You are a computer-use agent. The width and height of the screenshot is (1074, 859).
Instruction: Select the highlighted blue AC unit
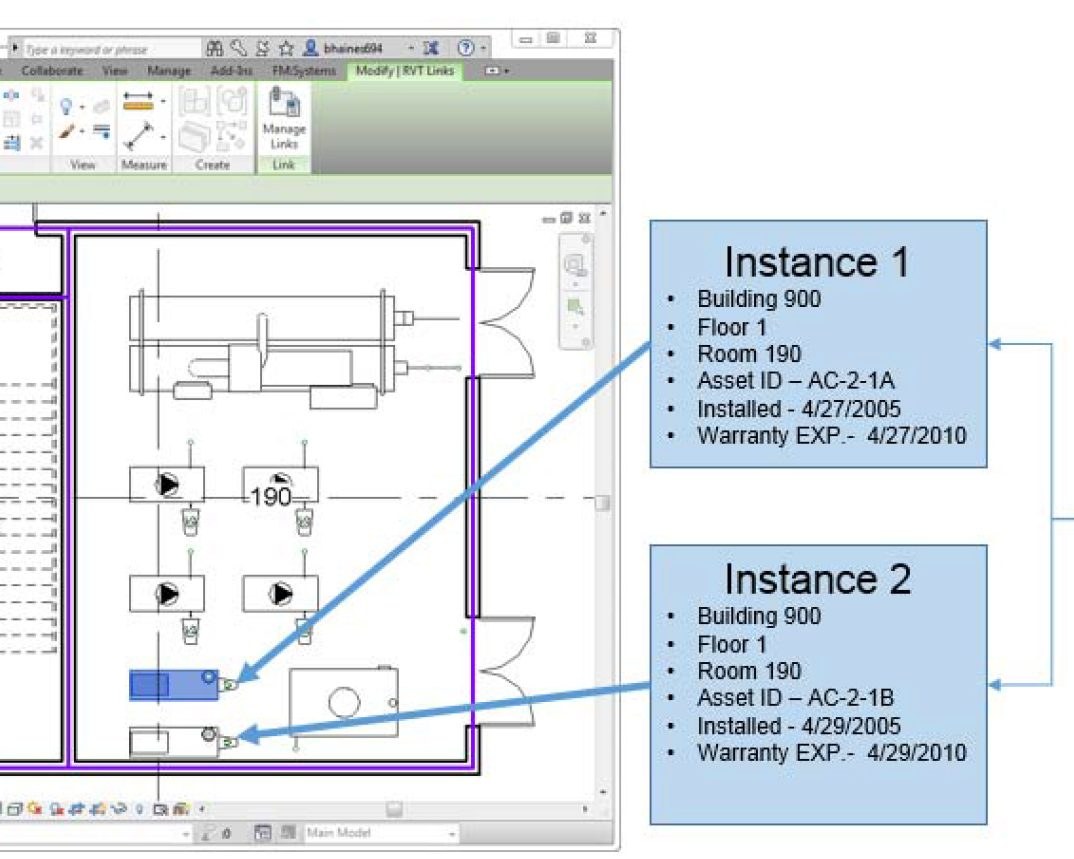[174, 685]
